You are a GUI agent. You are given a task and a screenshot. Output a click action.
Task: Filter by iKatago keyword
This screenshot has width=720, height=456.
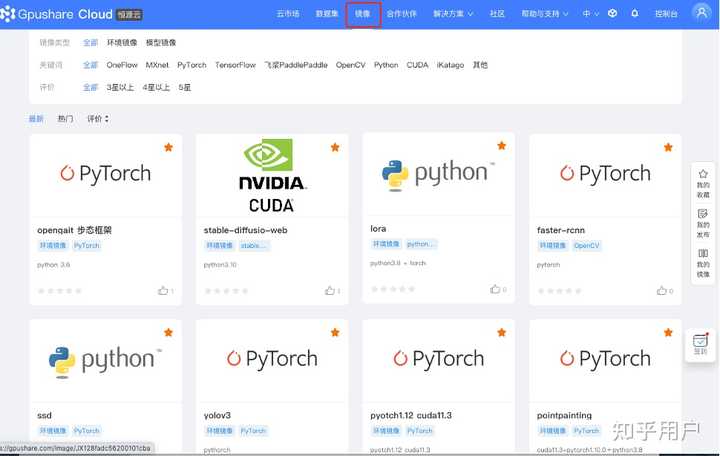[x=450, y=65]
